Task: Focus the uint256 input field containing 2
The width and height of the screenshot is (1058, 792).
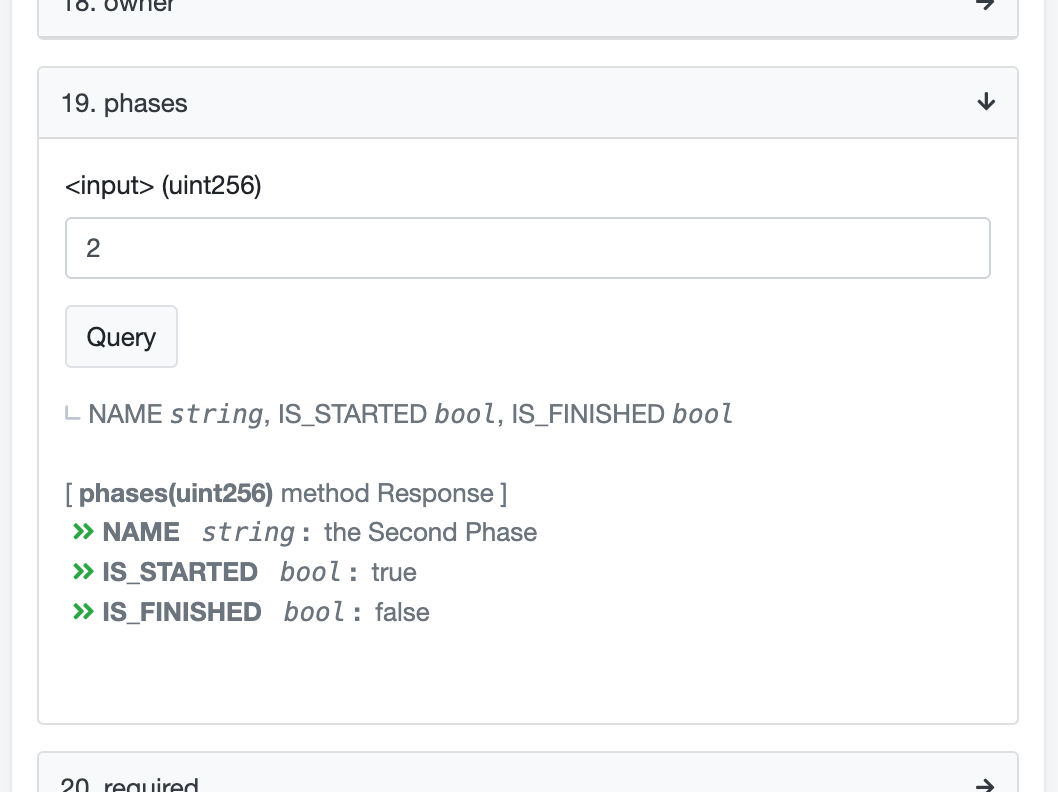Action: pos(527,248)
